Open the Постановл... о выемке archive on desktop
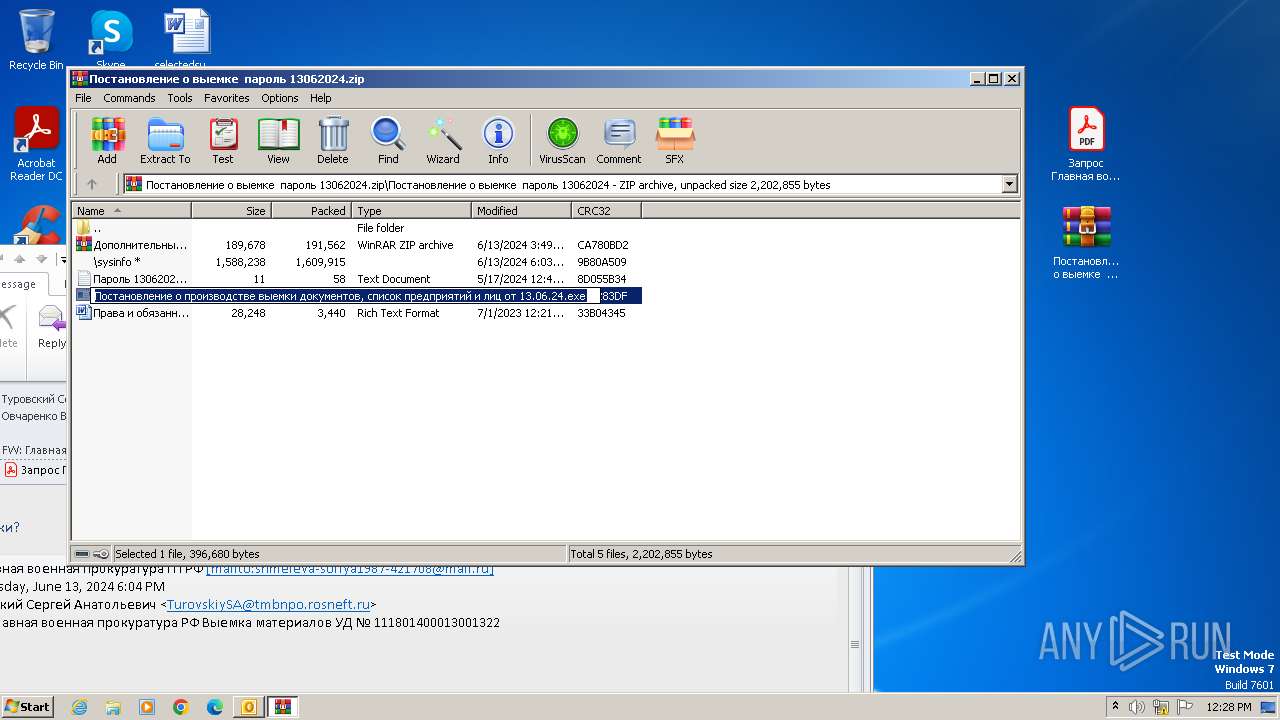The width and height of the screenshot is (1280, 720). (1086, 242)
